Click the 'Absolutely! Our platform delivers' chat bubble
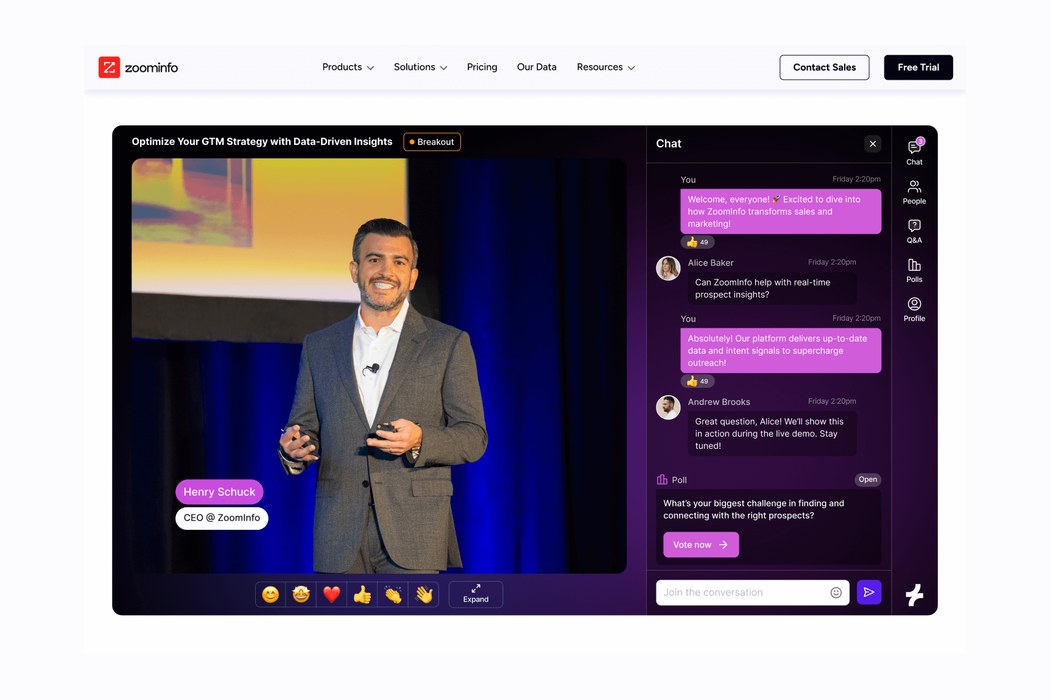The width and height of the screenshot is (1050, 700). pyautogui.click(x=781, y=350)
